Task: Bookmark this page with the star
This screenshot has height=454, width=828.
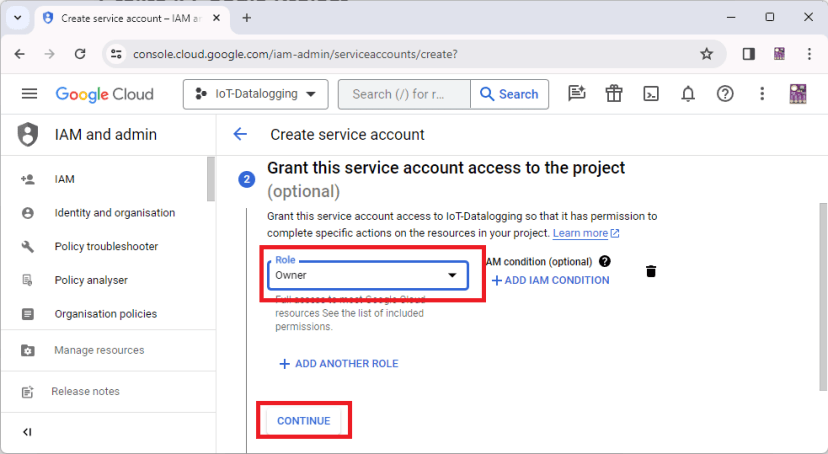Action: pyautogui.click(x=706, y=54)
